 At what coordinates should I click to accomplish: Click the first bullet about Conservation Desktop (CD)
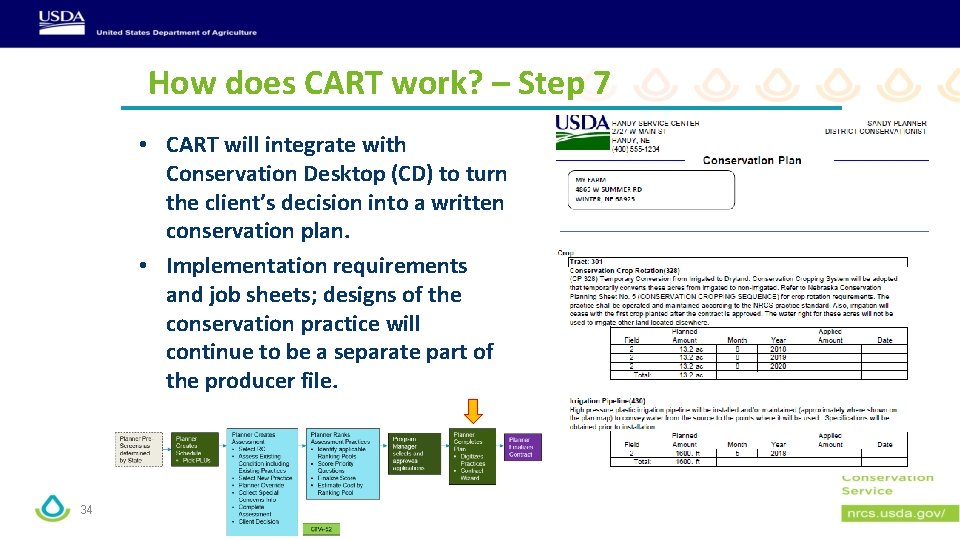[336, 188]
